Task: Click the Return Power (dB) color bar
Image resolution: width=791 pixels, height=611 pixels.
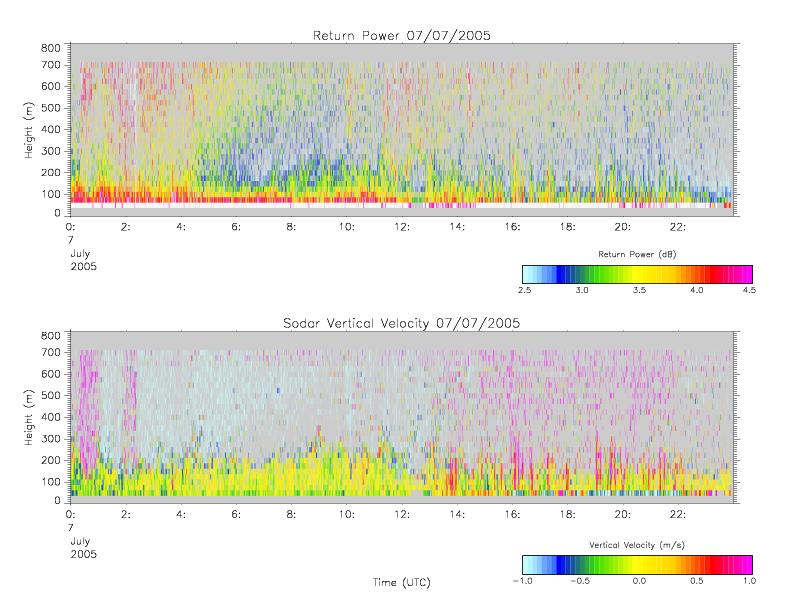Action: (x=637, y=274)
